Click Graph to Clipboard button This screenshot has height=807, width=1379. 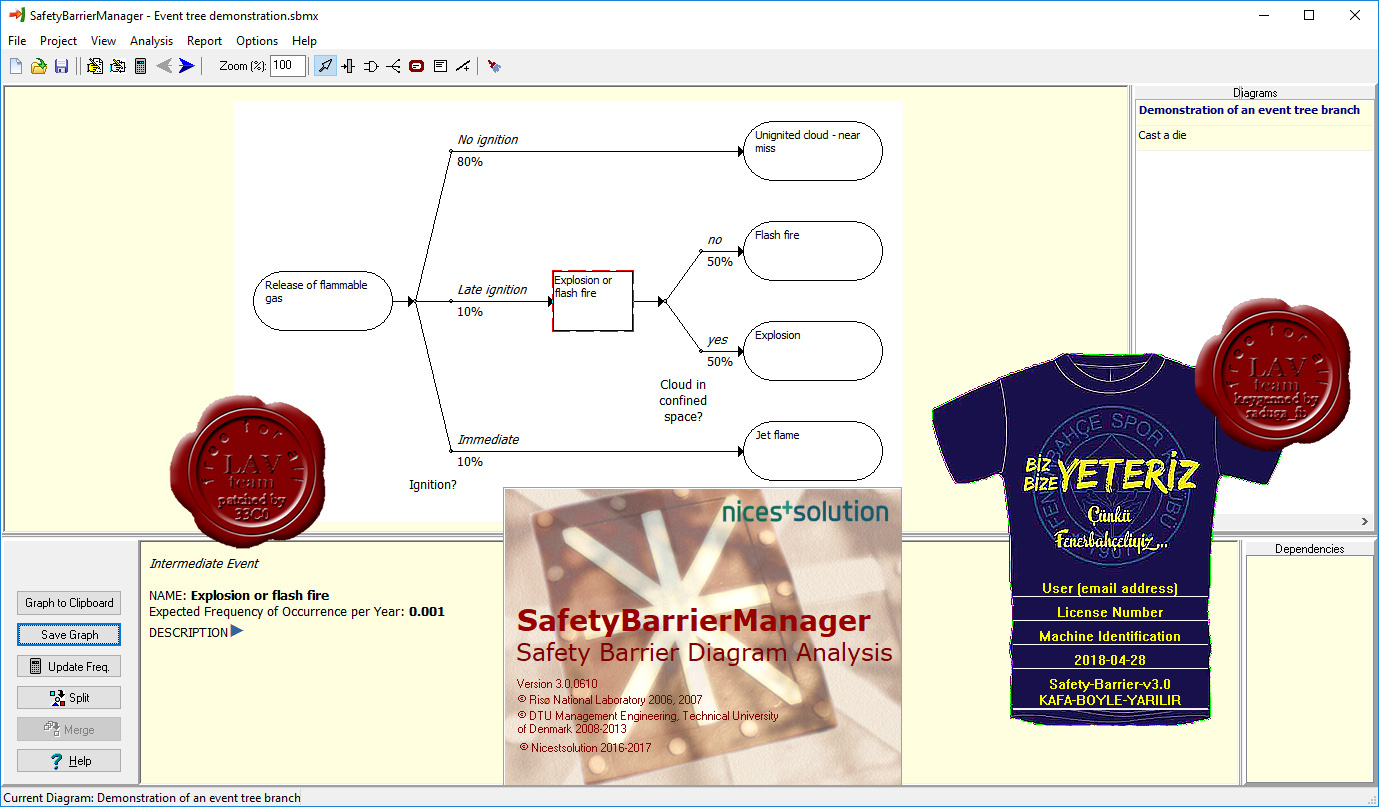pos(69,603)
